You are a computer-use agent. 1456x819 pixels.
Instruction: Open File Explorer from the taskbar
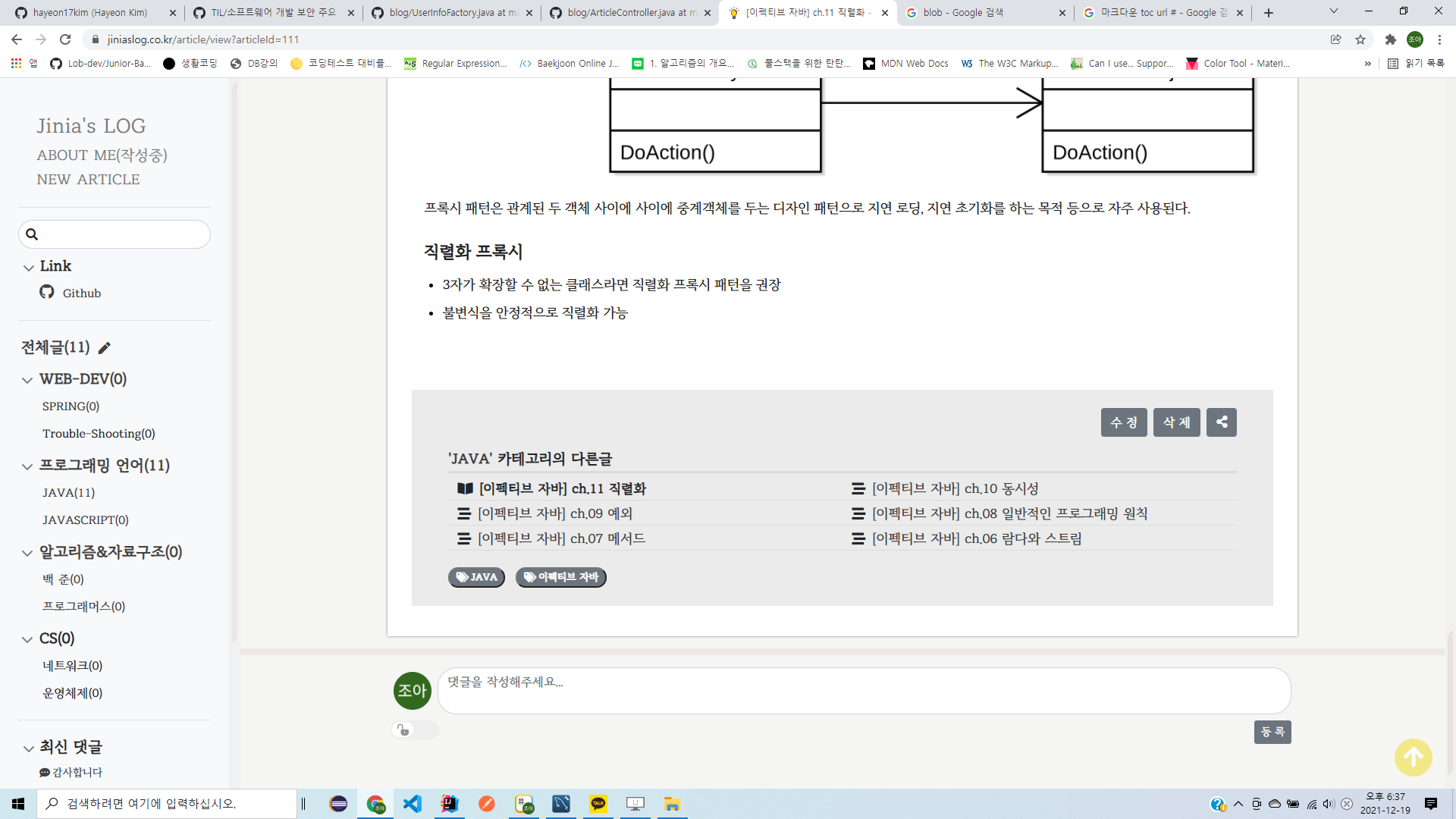coord(672,804)
